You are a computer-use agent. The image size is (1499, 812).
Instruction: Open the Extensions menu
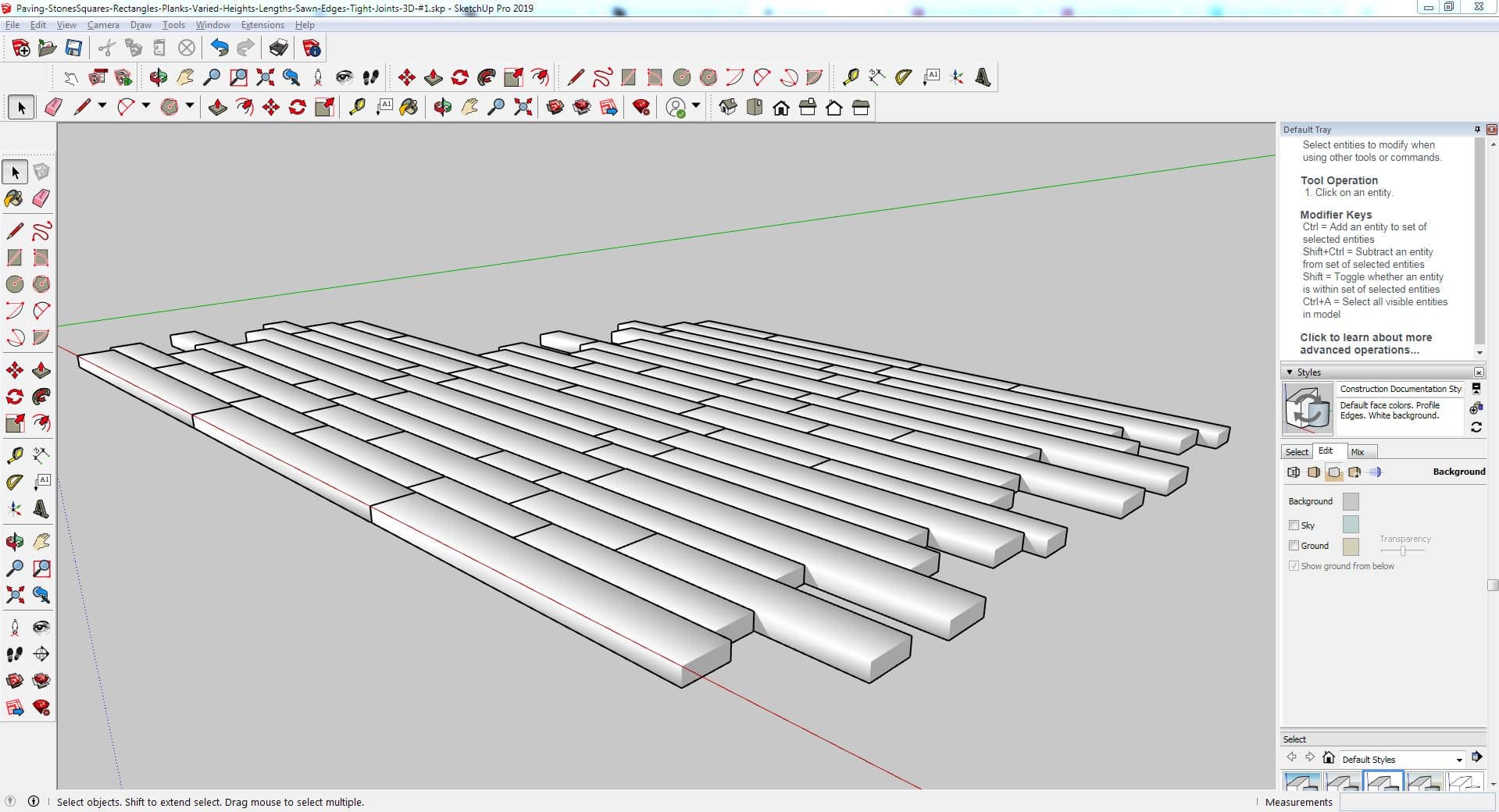tap(262, 25)
